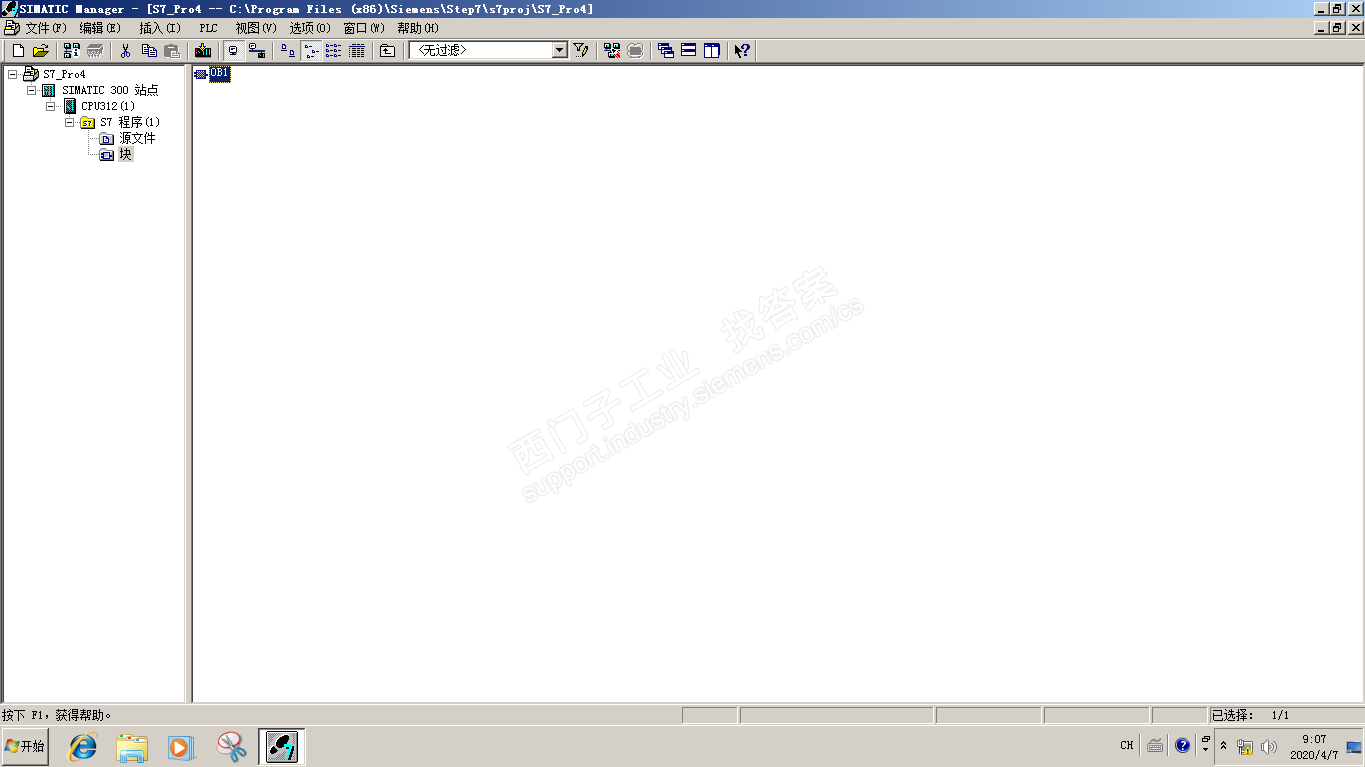Restore the inner S7_Pro4 document window
The width and height of the screenshot is (1365, 767).
click(x=1337, y=28)
